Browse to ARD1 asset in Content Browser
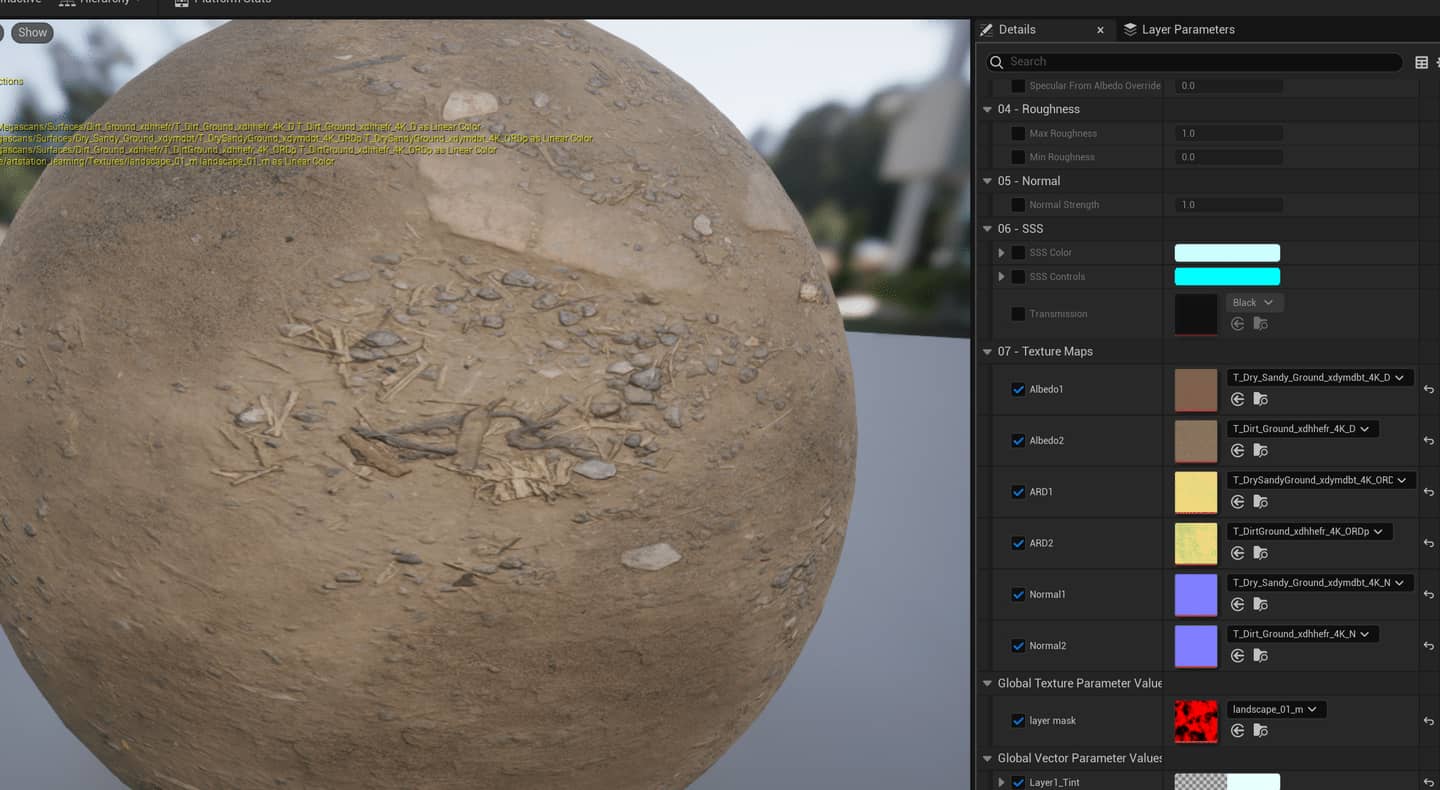1440x790 pixels. tap(1260, 502)
